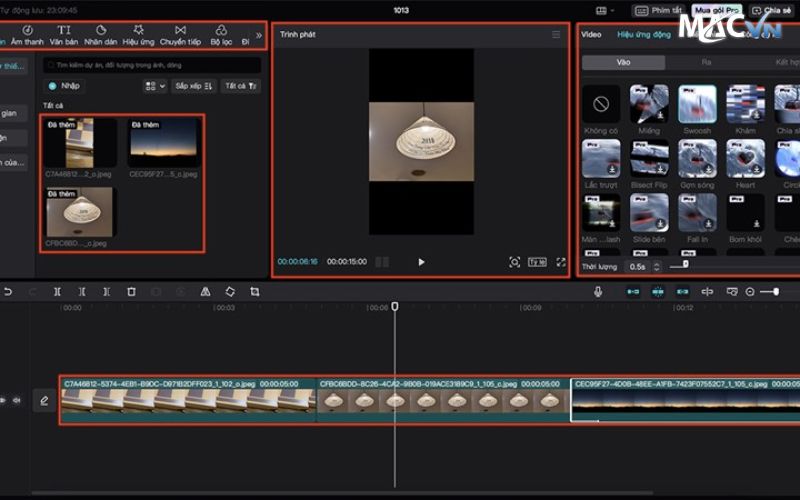800x500 pixels.
Task: Open the Văn bản text panel
Action: pyautogui.click(x=64, y=35)
